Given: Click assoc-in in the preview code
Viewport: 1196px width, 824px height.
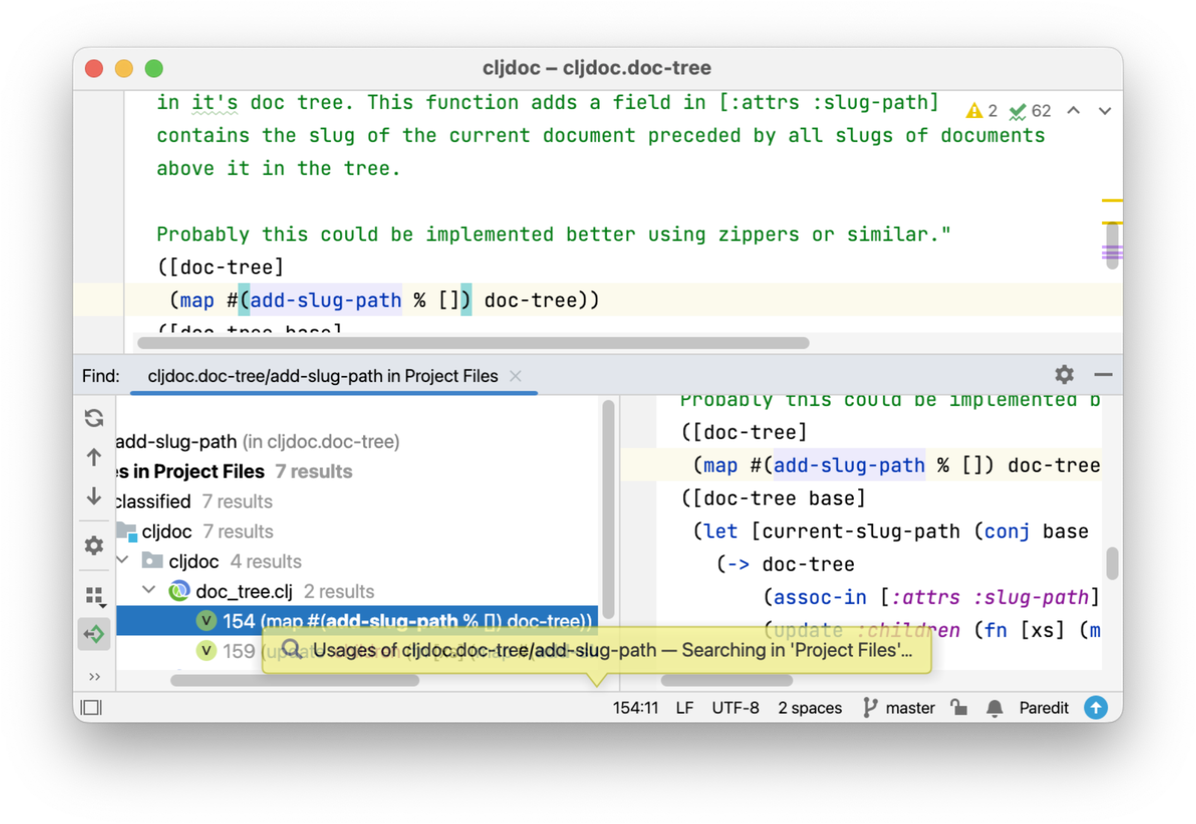Looking at the screenshot, I should [822, 597].
